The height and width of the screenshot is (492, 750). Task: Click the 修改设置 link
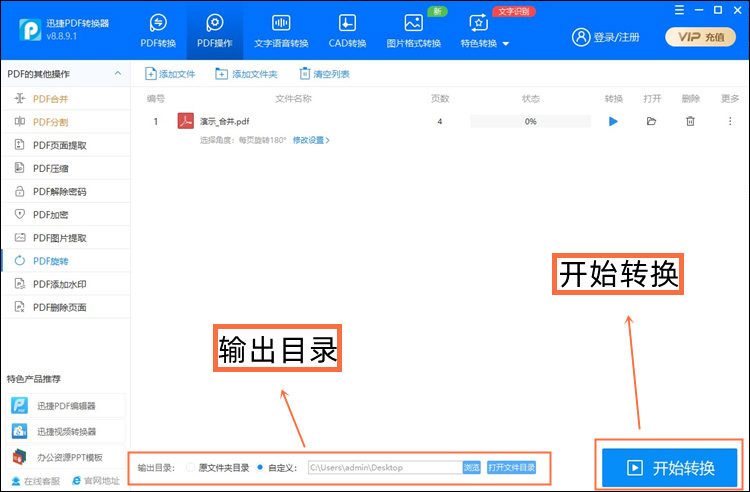(311, 140)
